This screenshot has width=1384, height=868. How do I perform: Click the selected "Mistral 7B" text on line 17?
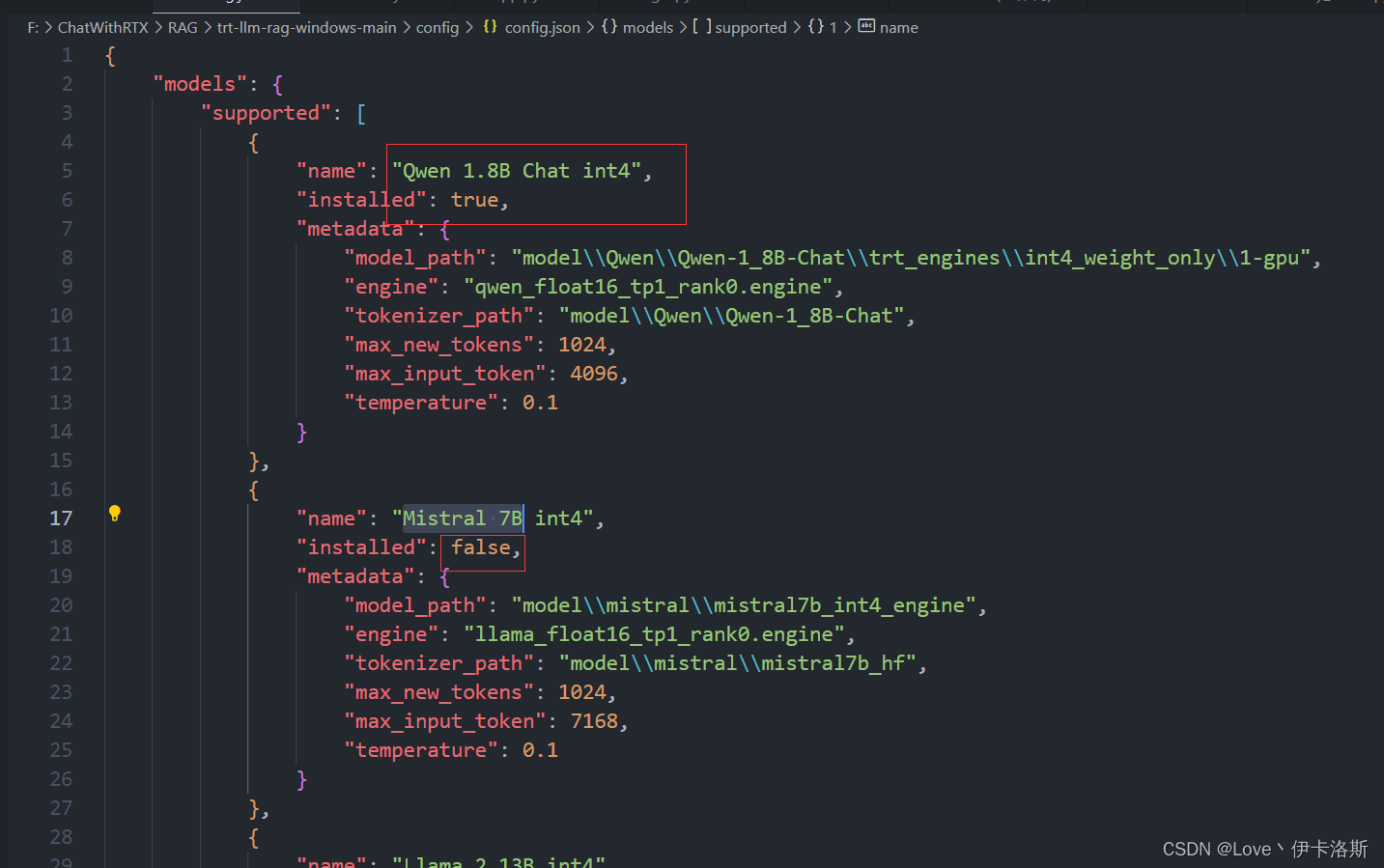point(462,518)
